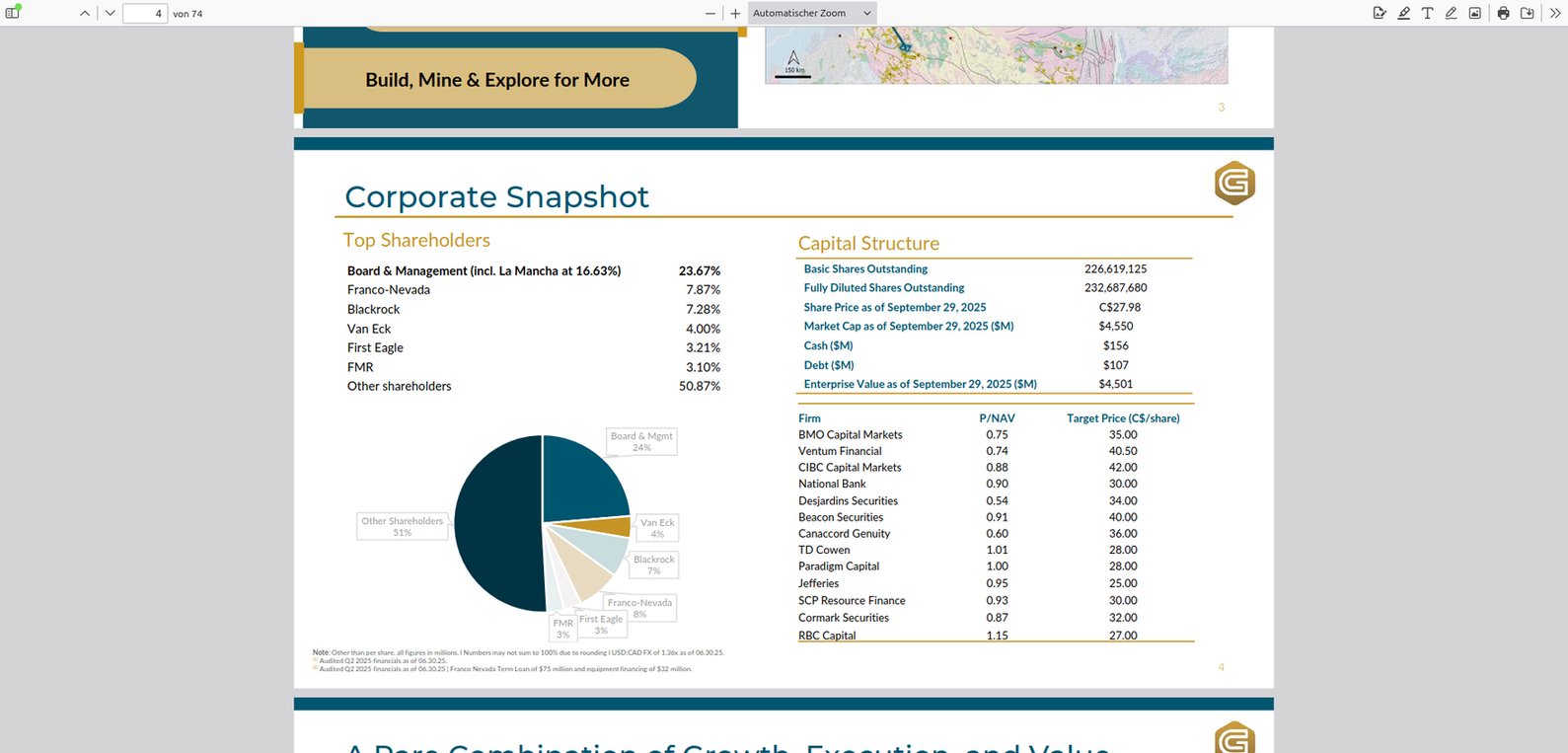Select the add signature tool
This screenshot has height=753, width=1568.
(x=1380, y=13)
